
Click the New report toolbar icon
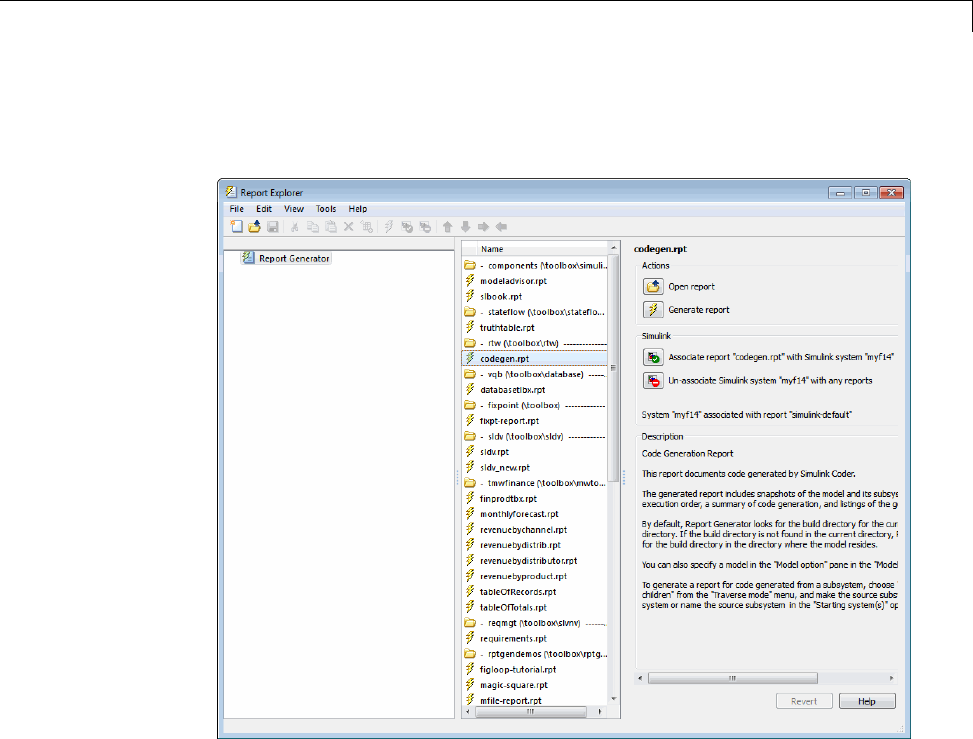[x=236, y=226]
